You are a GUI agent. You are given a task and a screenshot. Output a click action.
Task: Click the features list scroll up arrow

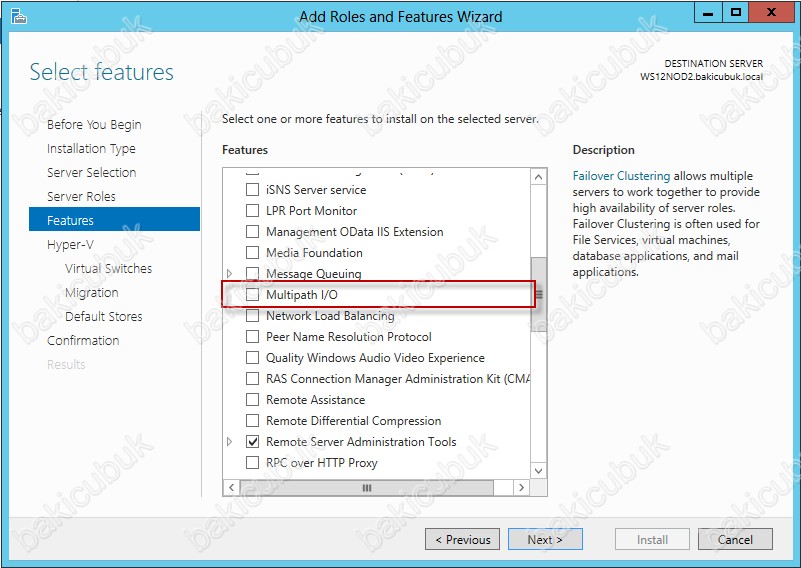[x=538, y=177]
